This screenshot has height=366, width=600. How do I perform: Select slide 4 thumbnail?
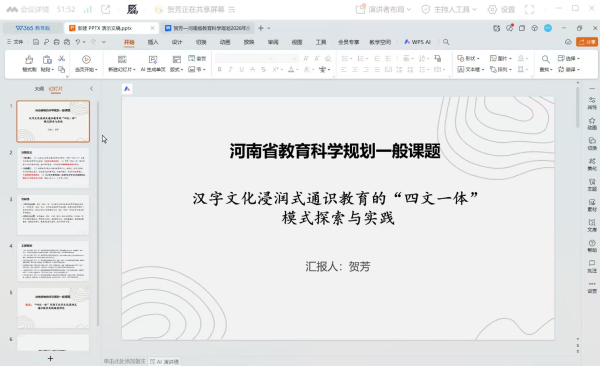pos(53,261)
